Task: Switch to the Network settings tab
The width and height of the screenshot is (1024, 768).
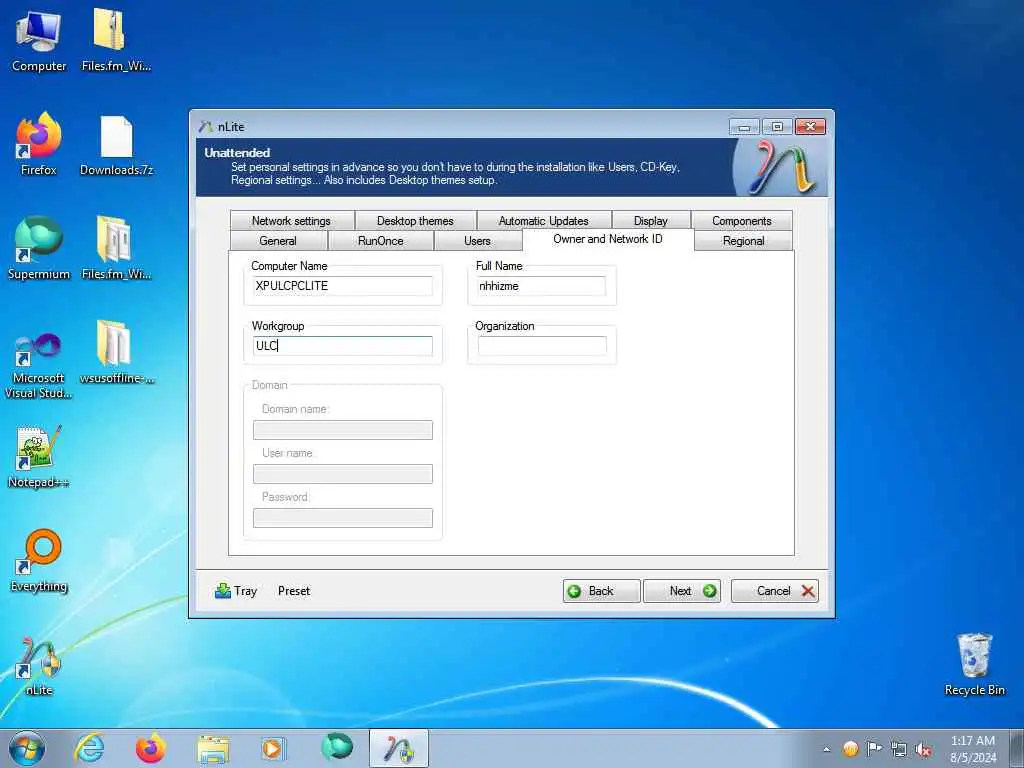Action: pyautogui.click(x=291, y=221)
